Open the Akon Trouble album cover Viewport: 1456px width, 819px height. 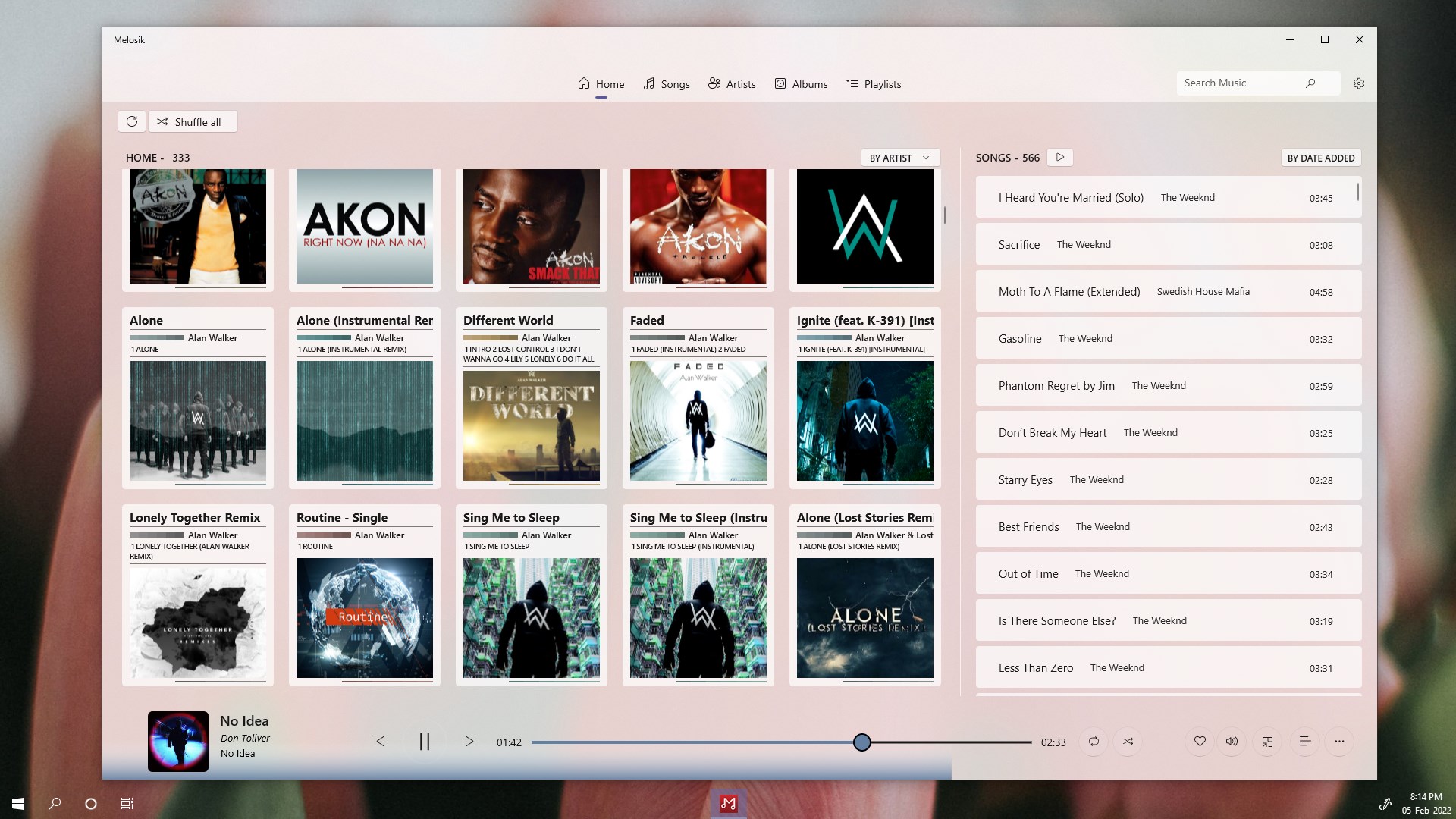pos(698,226)
